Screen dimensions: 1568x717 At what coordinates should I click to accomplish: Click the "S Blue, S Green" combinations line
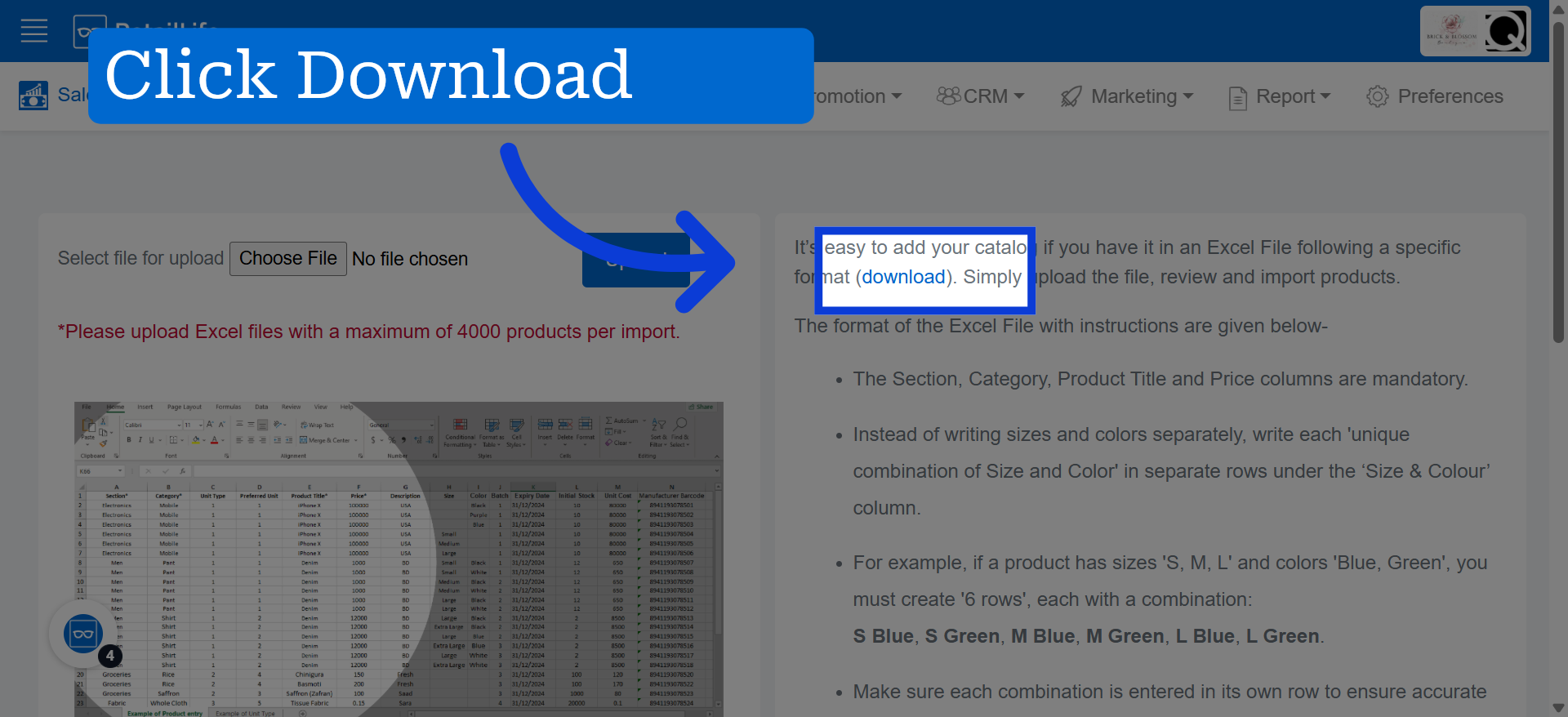[1089, 636]
